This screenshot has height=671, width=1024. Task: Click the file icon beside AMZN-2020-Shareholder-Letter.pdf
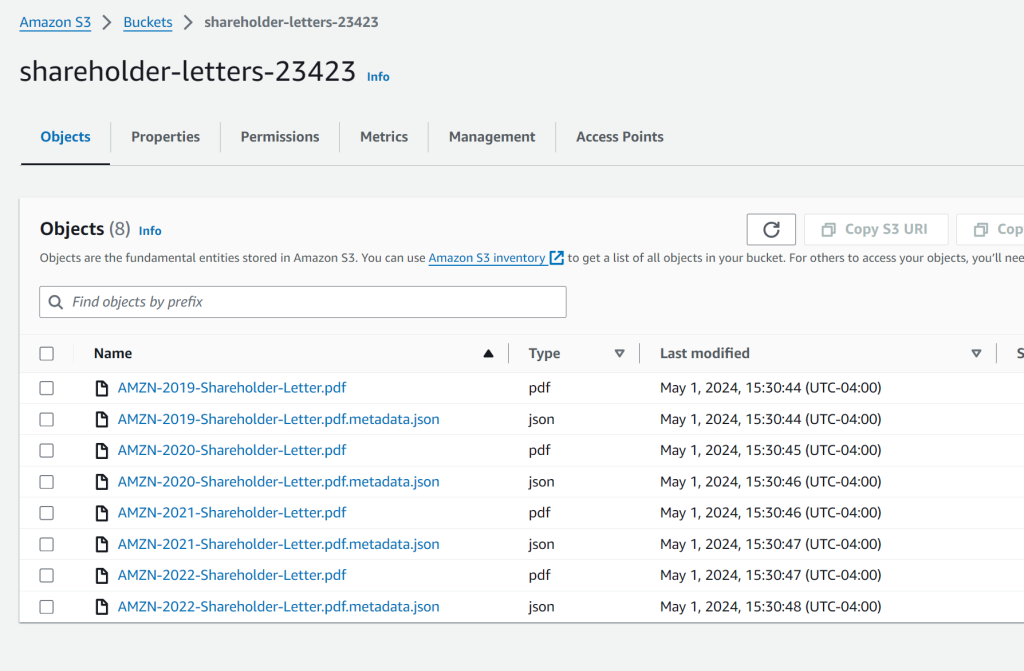point(102,450)
